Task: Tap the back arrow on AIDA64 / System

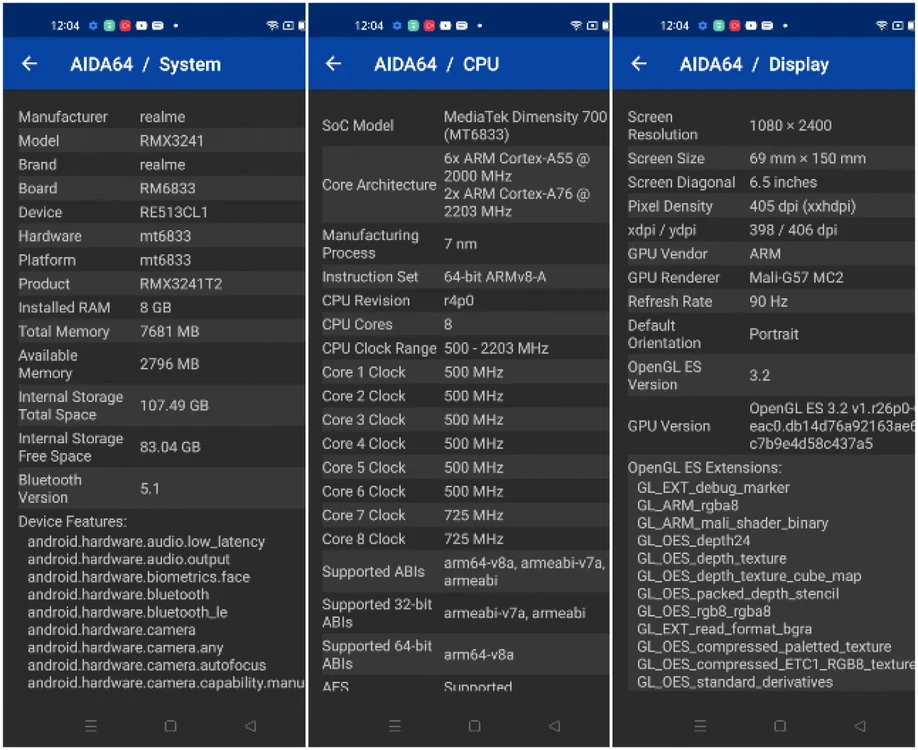Action: pos(29,63)
